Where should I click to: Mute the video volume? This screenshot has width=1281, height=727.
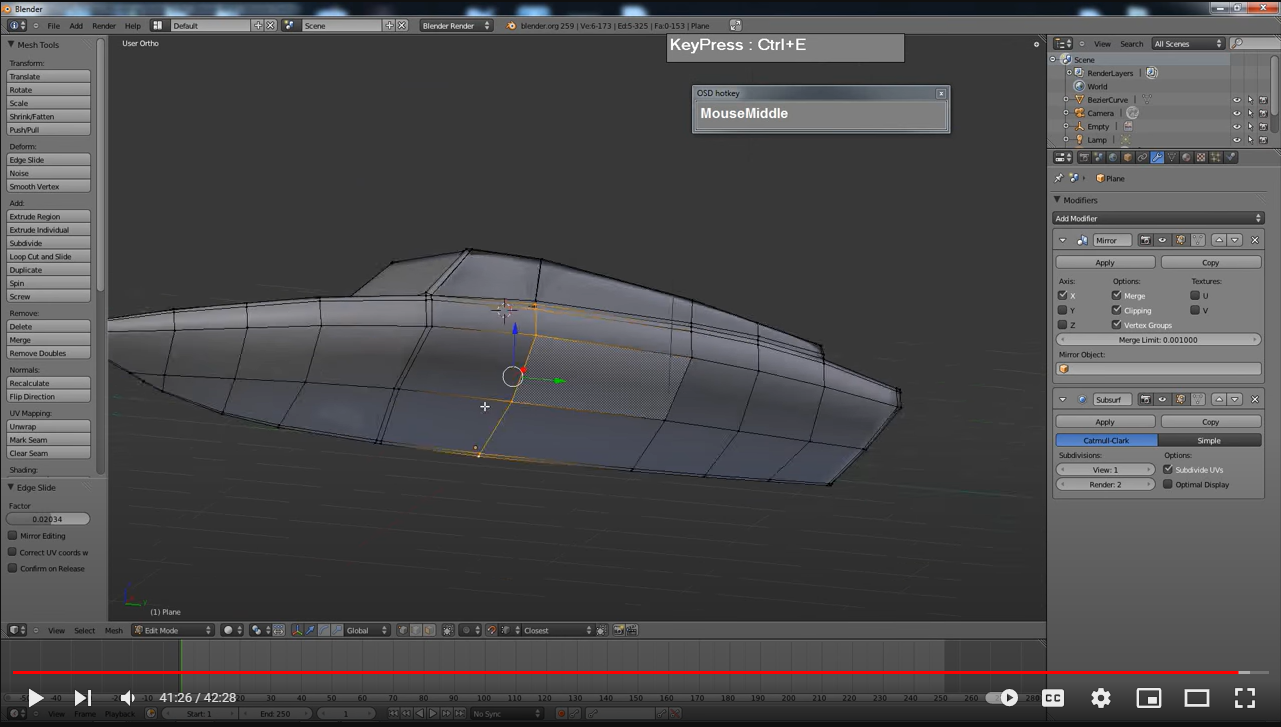127,698
